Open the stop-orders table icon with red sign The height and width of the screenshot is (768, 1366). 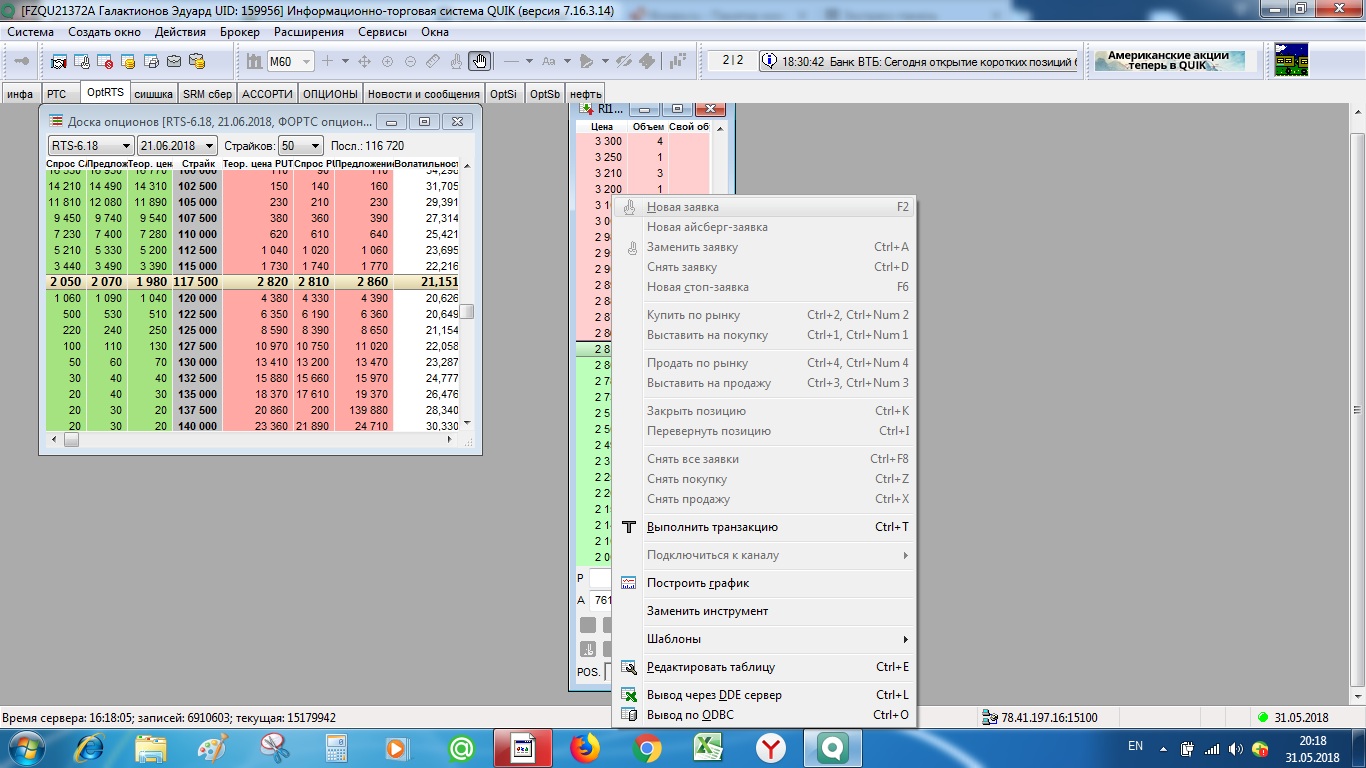[105, 61]
